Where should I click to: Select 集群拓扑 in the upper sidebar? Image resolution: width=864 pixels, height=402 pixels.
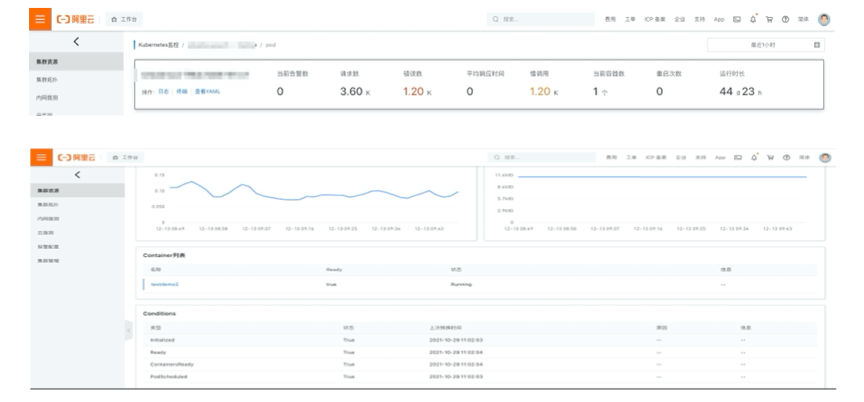tap(47, 80)
